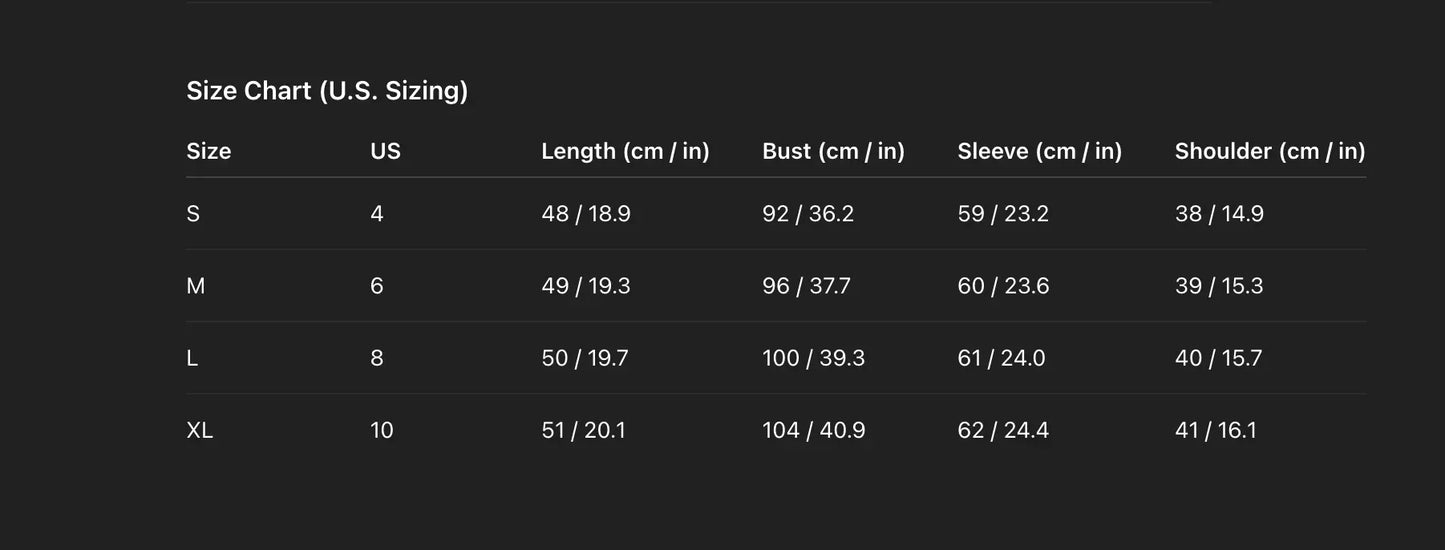Viewport: 1445px width, 550px height.
Task: Click US size "10" cell
Action: 382,430
